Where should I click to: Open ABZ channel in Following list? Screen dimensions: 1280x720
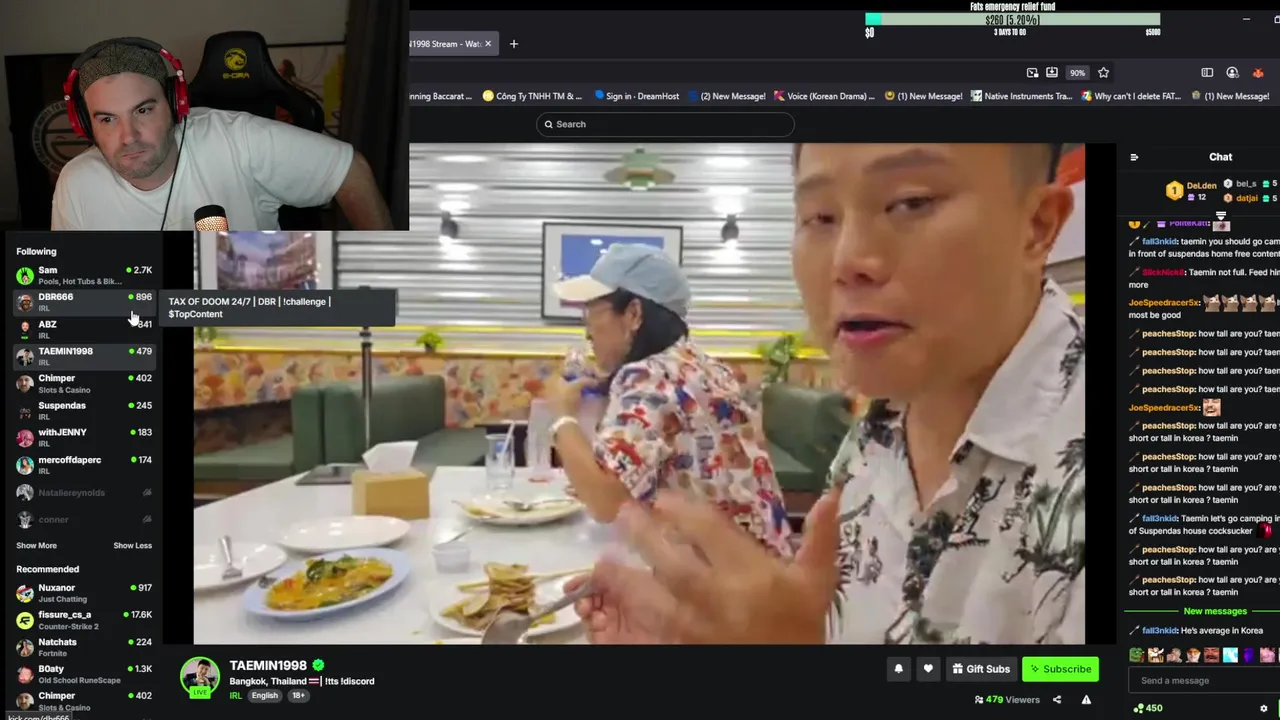click(x=84, y=329)
